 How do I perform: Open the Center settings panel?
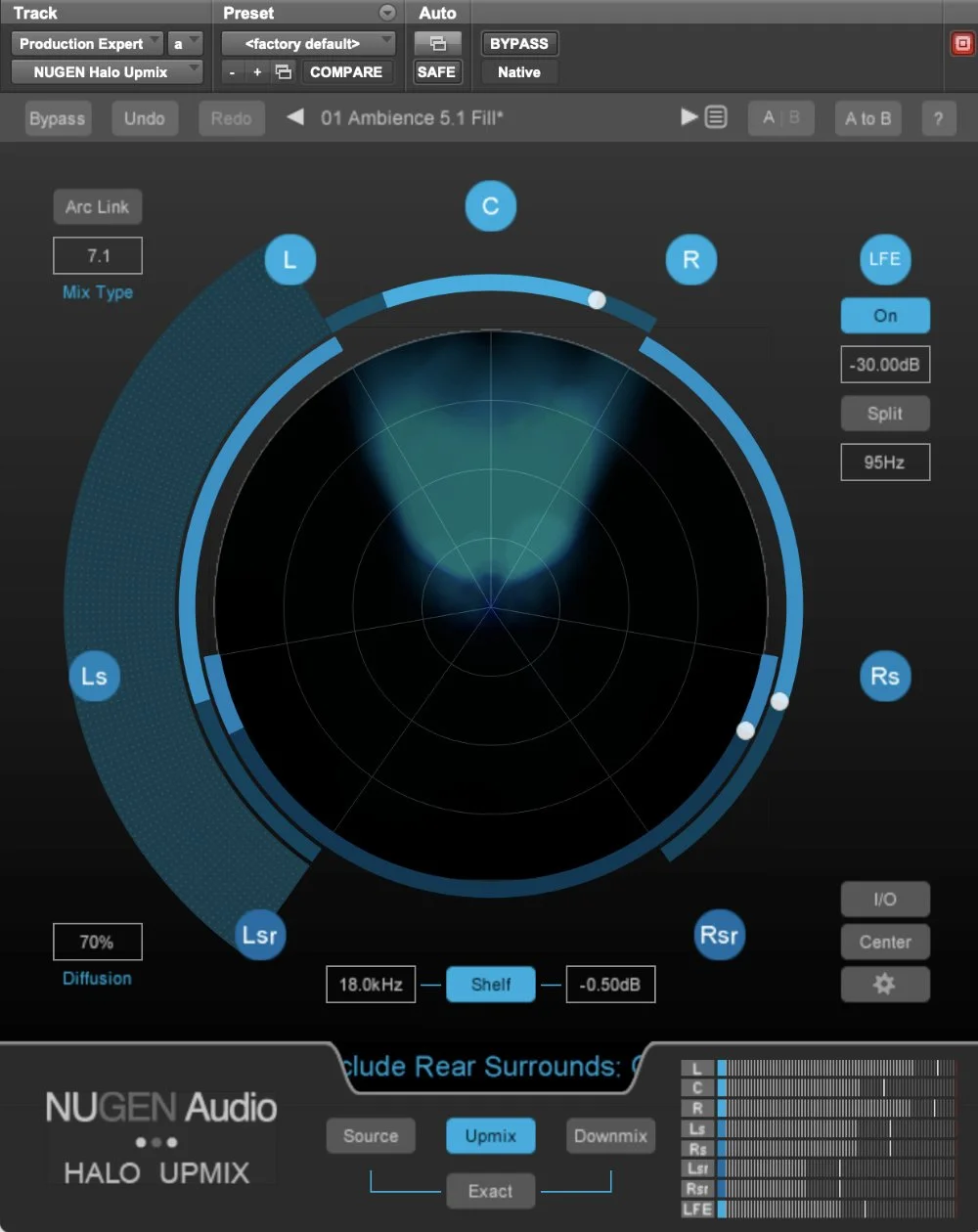click(x=885, y=942)
